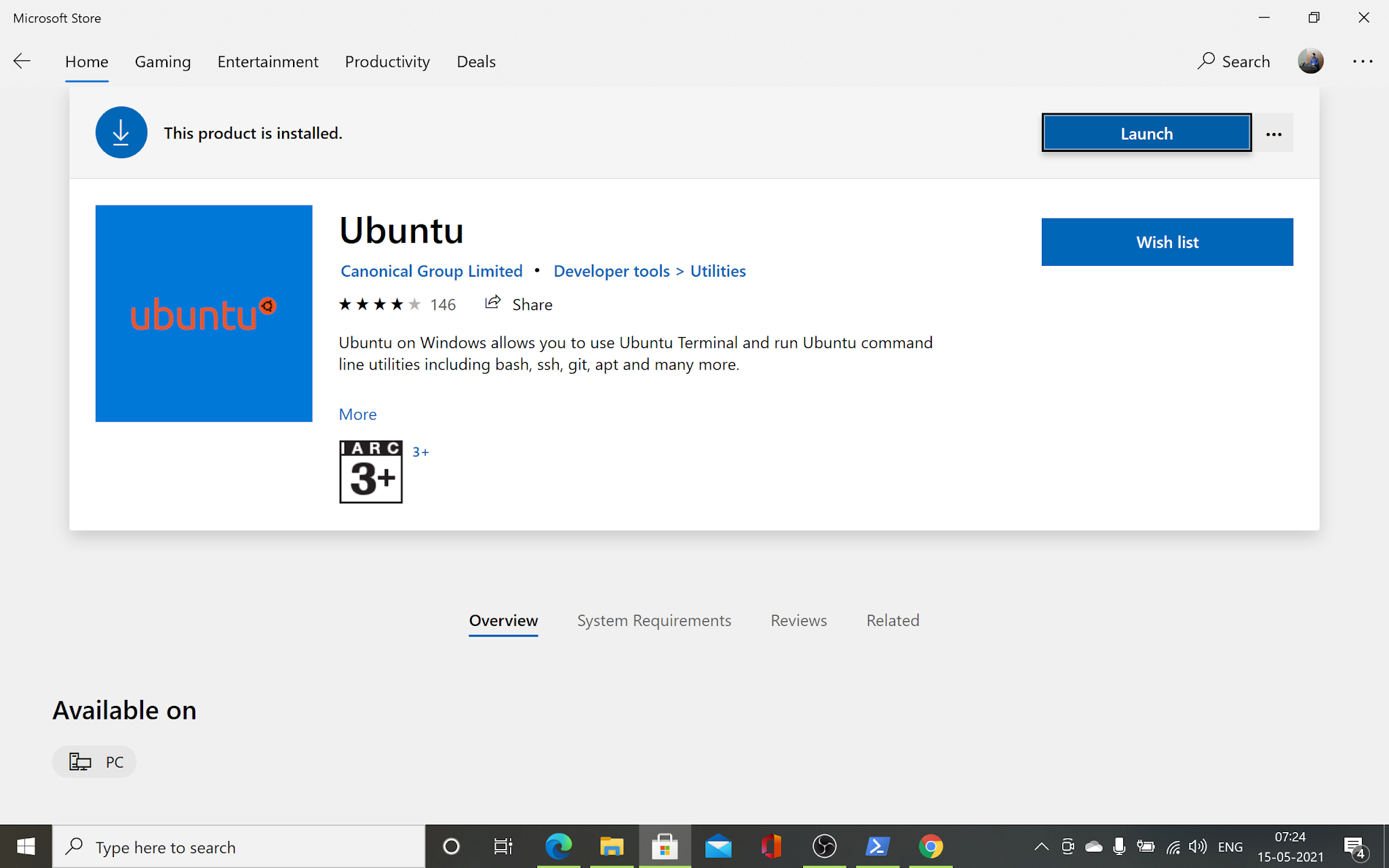Open PowerShell from the taskbar

(877, 846)
